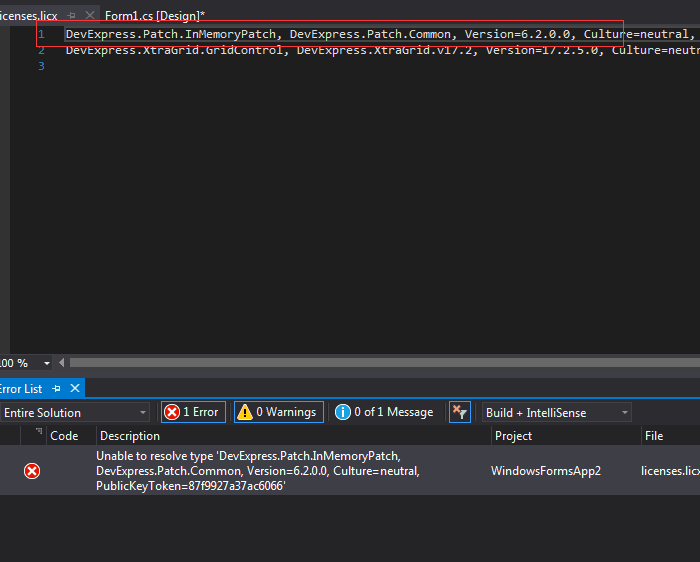Viewport: 700px width, 562px height.
Task: Open the Form1.cs [Design] tab
Action: (x=154, y=16)
